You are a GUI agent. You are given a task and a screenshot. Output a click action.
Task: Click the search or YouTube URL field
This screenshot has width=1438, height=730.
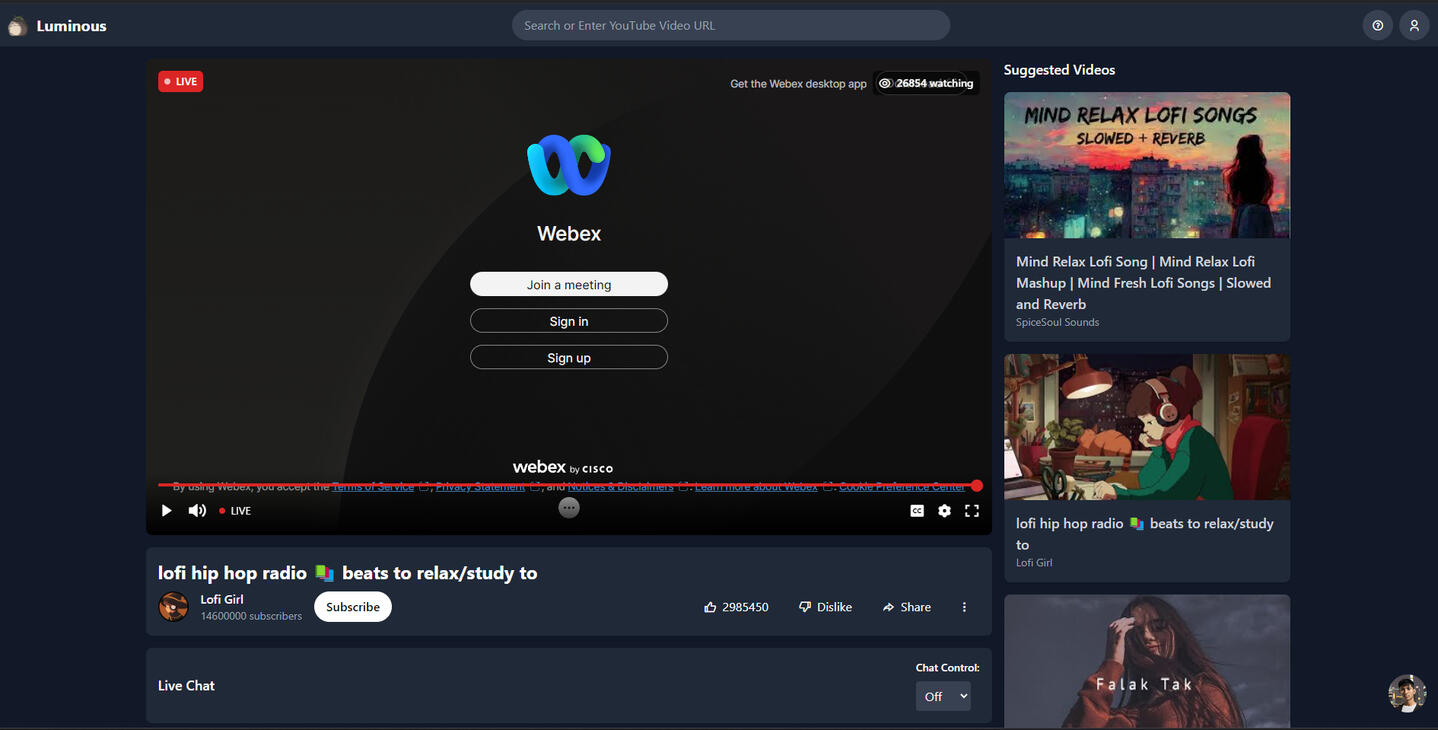(x=730, y=26)
